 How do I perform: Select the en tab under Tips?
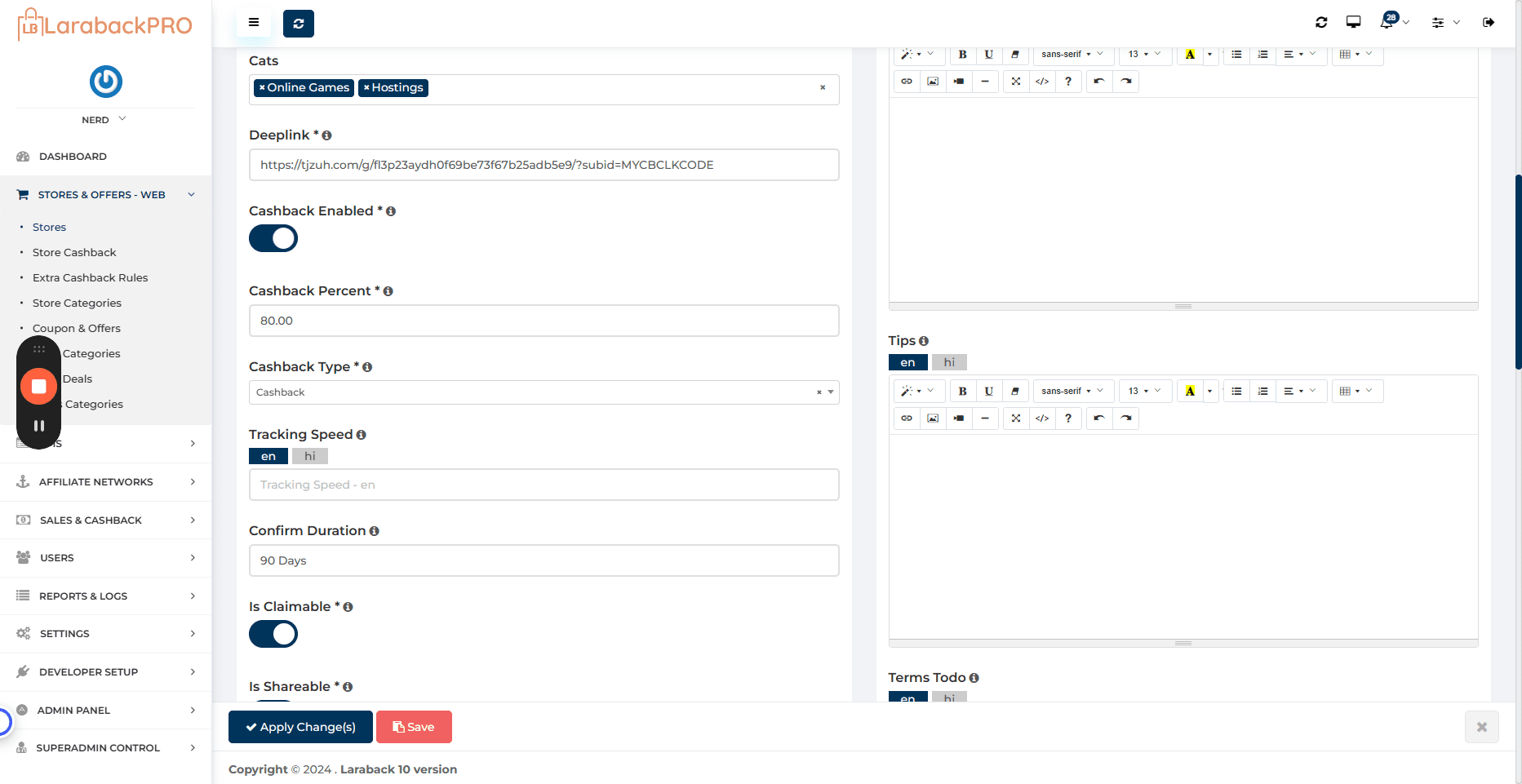pyautogui.click(x=907, y=363)
